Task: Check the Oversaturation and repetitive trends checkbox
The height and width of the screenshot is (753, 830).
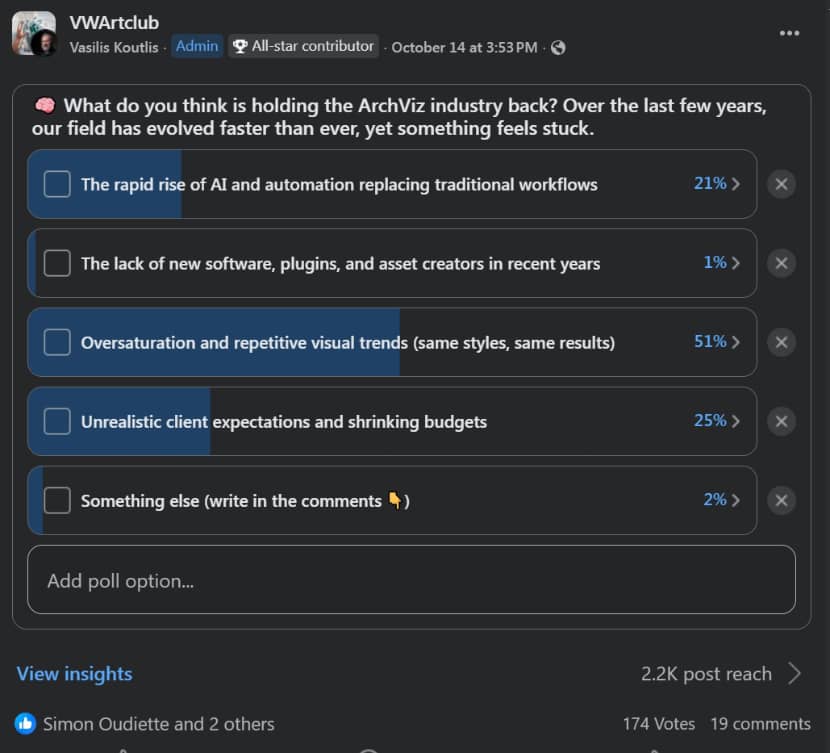Action: [x=57, y=342]
